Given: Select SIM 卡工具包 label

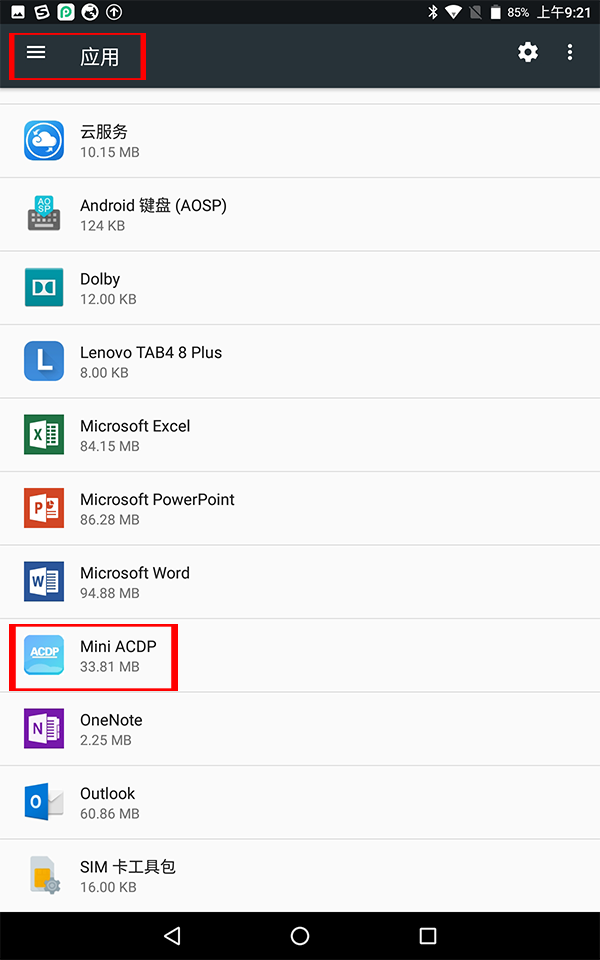Looking at the screenshot, I should 128,867.
